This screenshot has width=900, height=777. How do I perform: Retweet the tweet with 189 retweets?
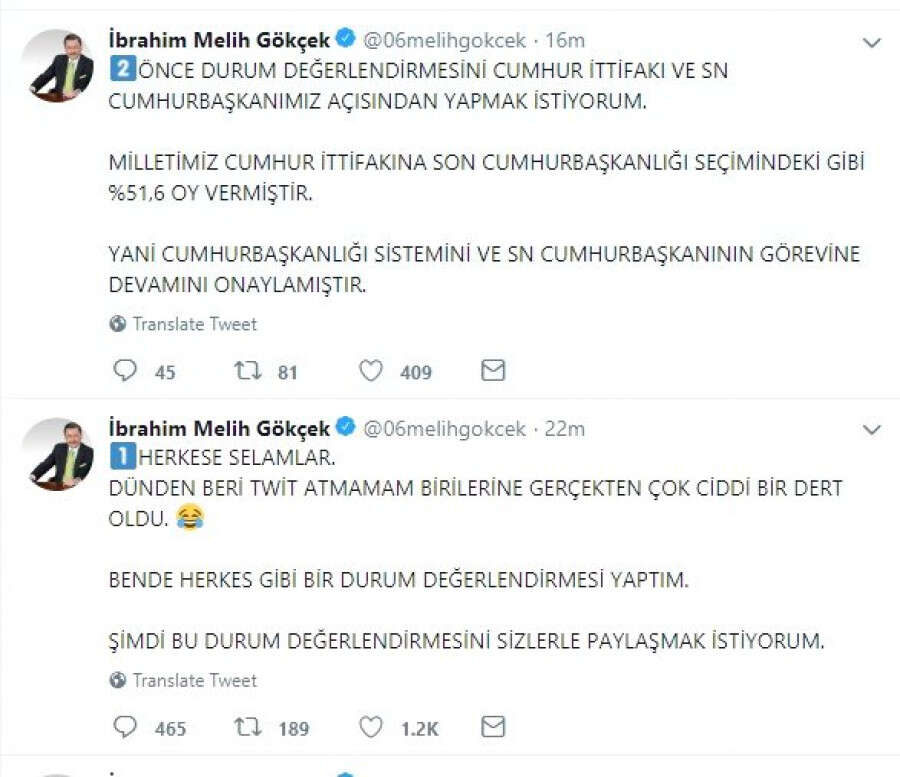(247, 728)
